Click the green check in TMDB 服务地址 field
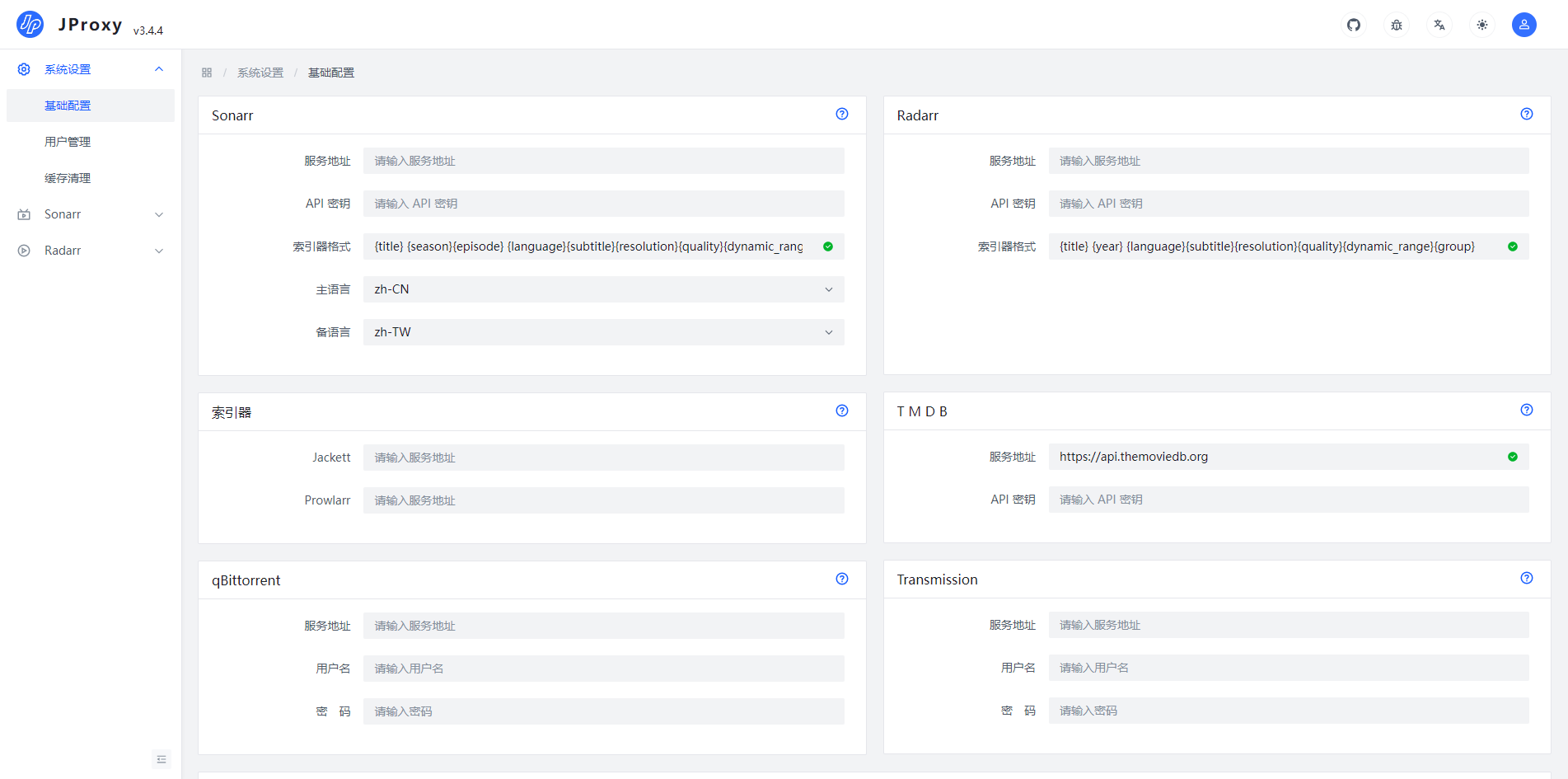The image size is (1568, 779). [x=1513, y=457]
